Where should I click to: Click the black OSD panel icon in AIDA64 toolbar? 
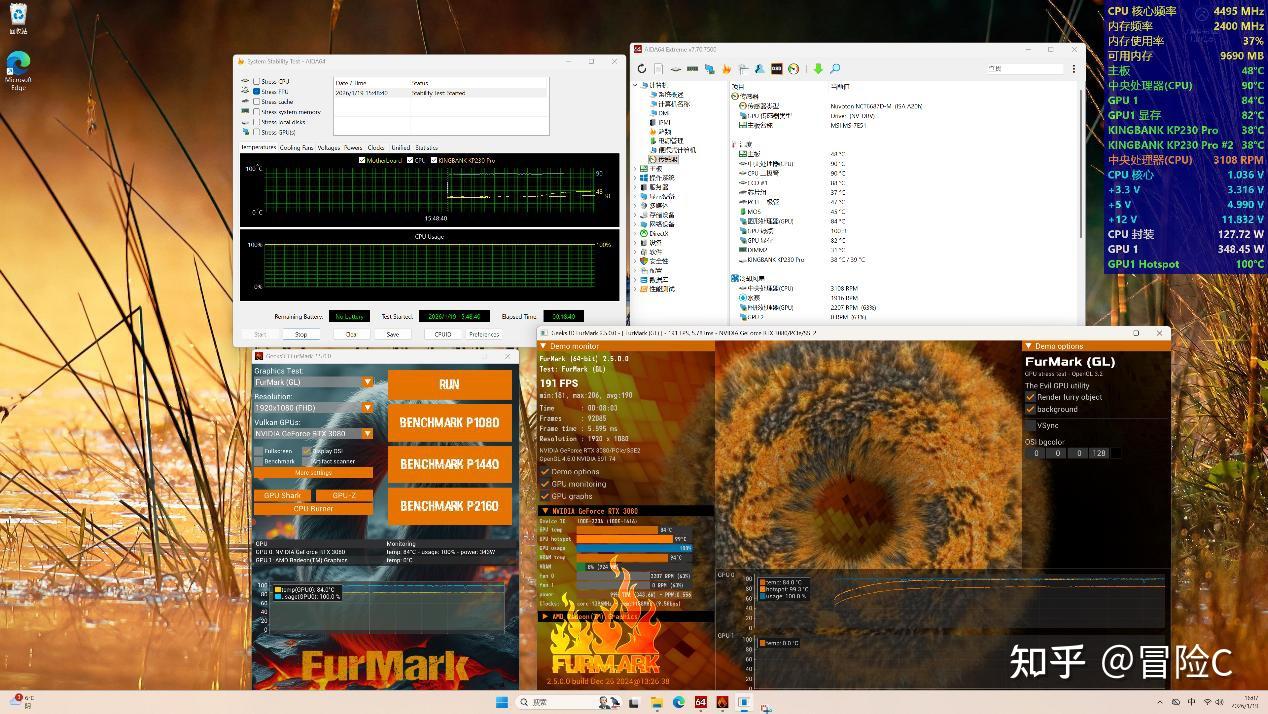coord(776,69)
